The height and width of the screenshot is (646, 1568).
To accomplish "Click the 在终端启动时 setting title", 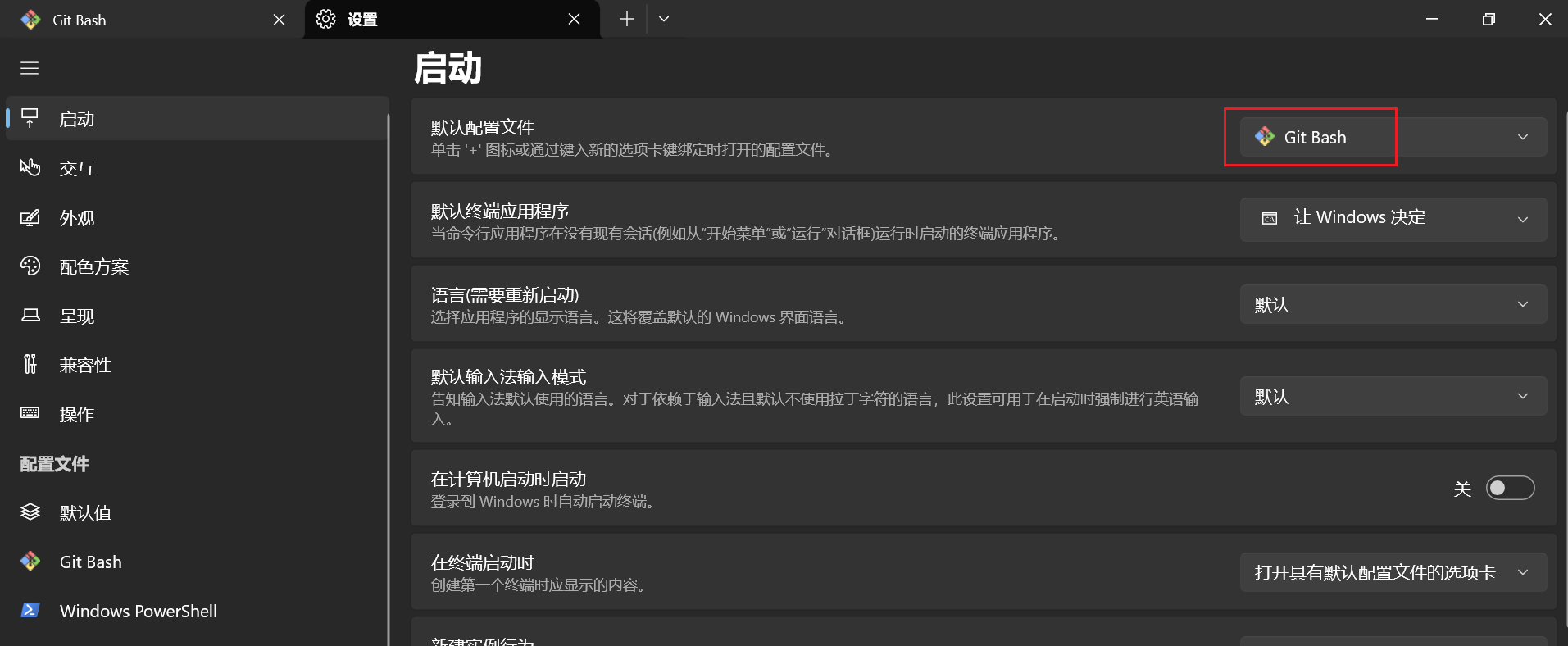I will pos(483,562).
